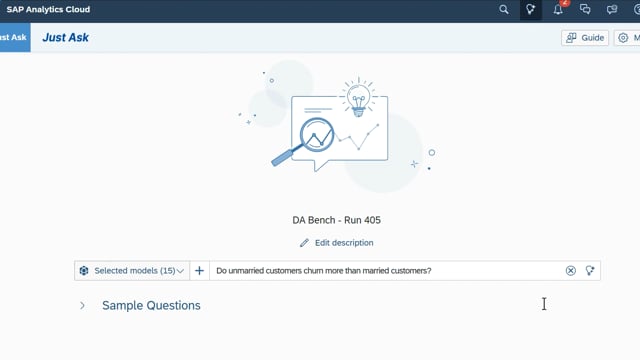Add a model with the plus icon
This screenshot has height=360, width=640.
pyautogui.click(x=199, y=271)
